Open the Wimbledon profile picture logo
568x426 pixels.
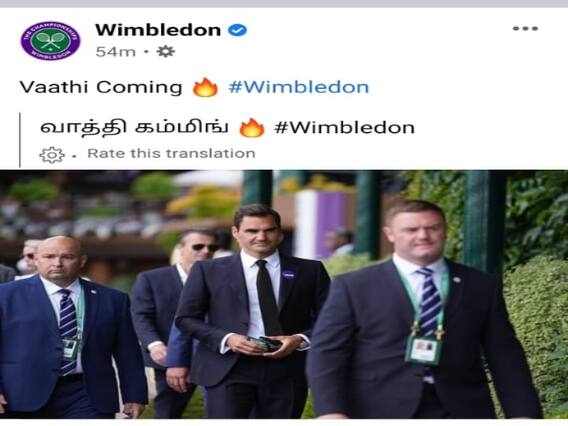[x=50, y=41]
